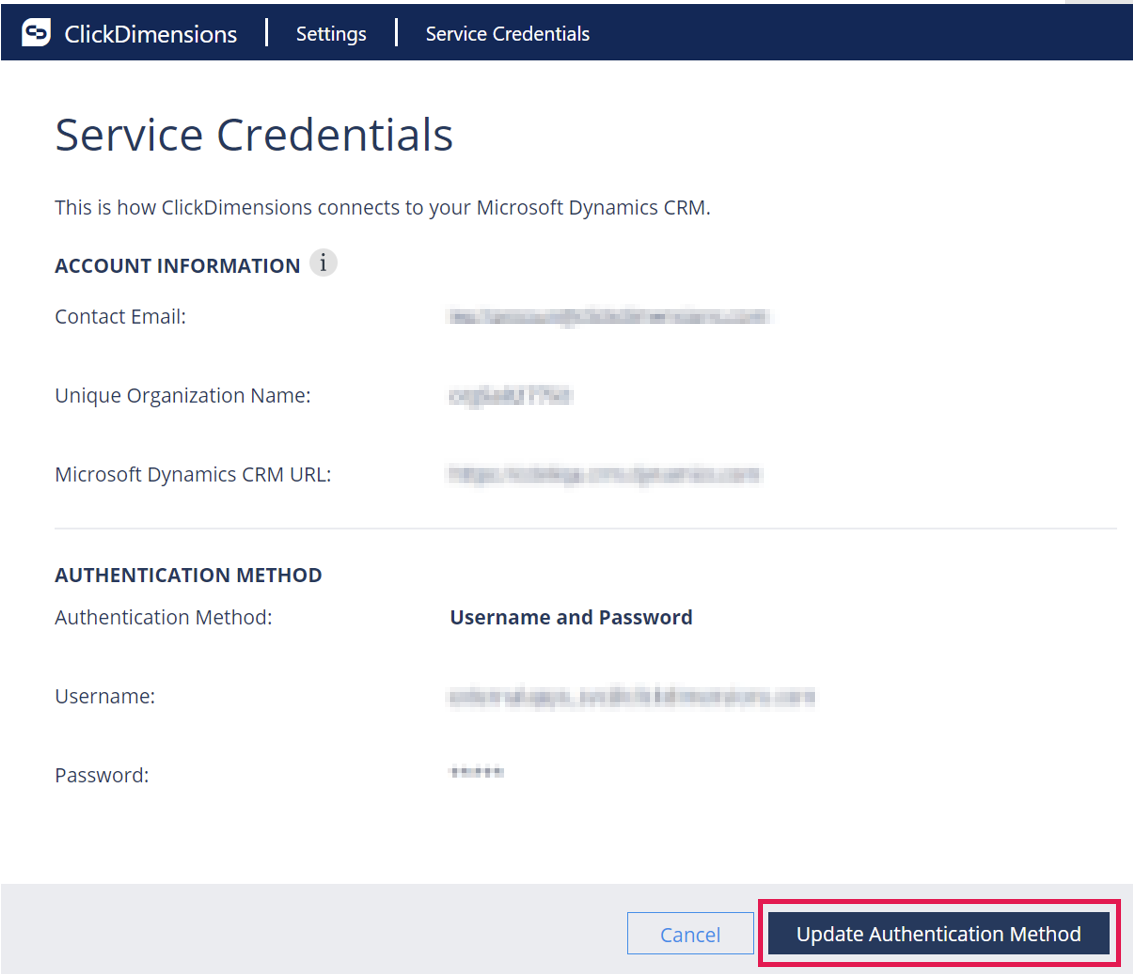Click the Microsoft Dynamics CRM URL label
This screenshot has width=1133, height=974.
click(x=193, y=474)
